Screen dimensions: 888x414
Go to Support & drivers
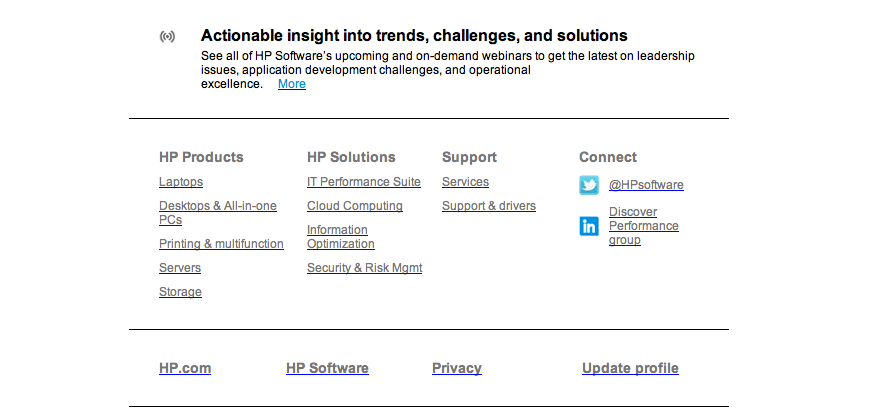click(489, 206)
